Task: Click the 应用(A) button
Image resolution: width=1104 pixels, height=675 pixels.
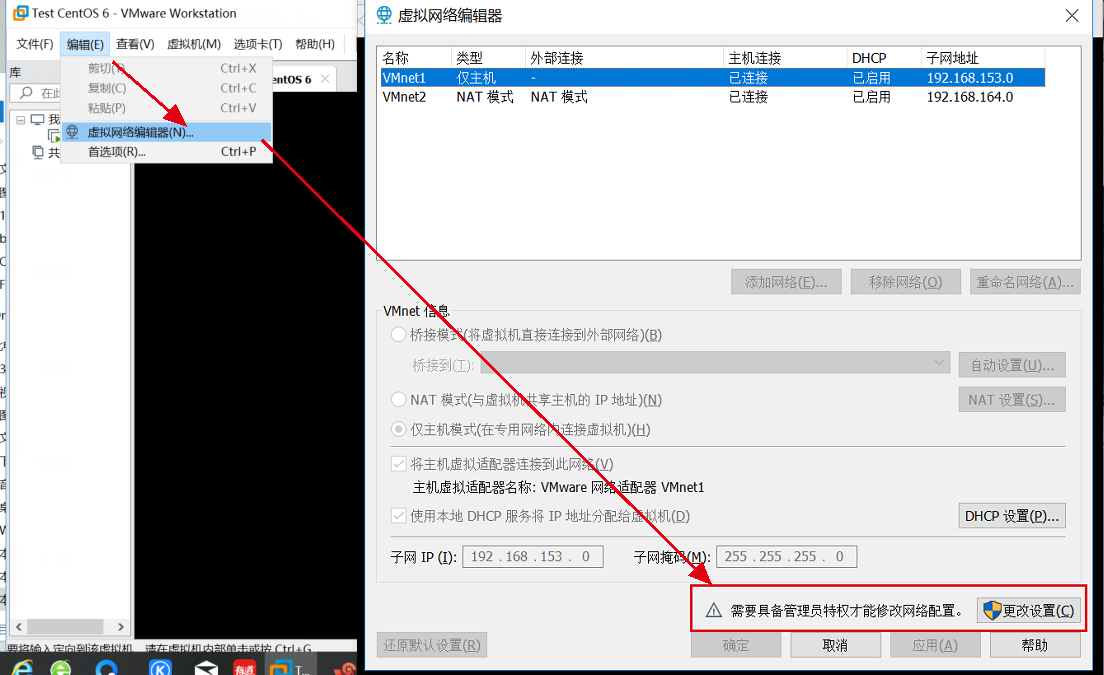Action: (x=935, y=645)
